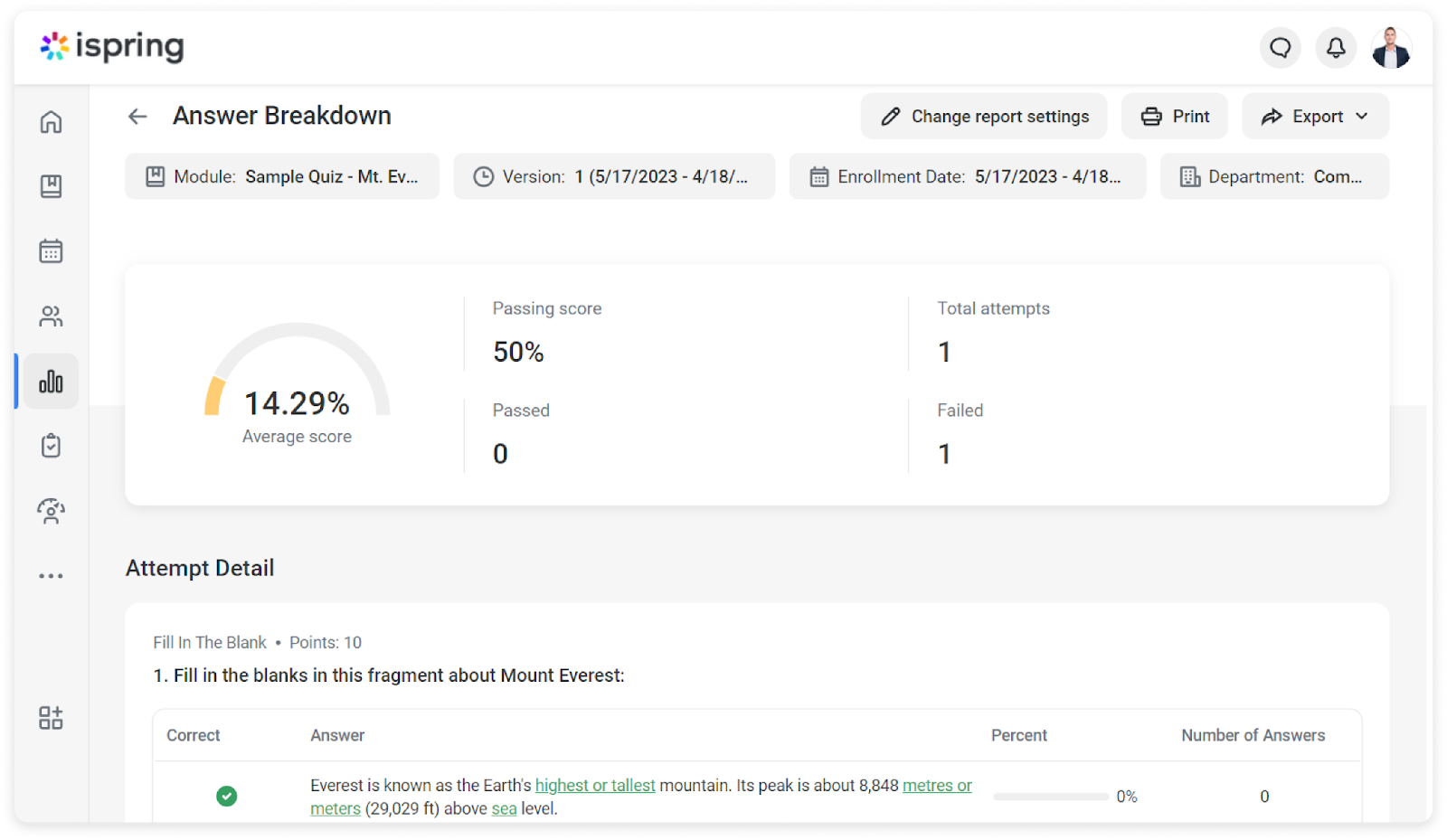Open the courses bookmark icon in sidebar

(51, 186)
